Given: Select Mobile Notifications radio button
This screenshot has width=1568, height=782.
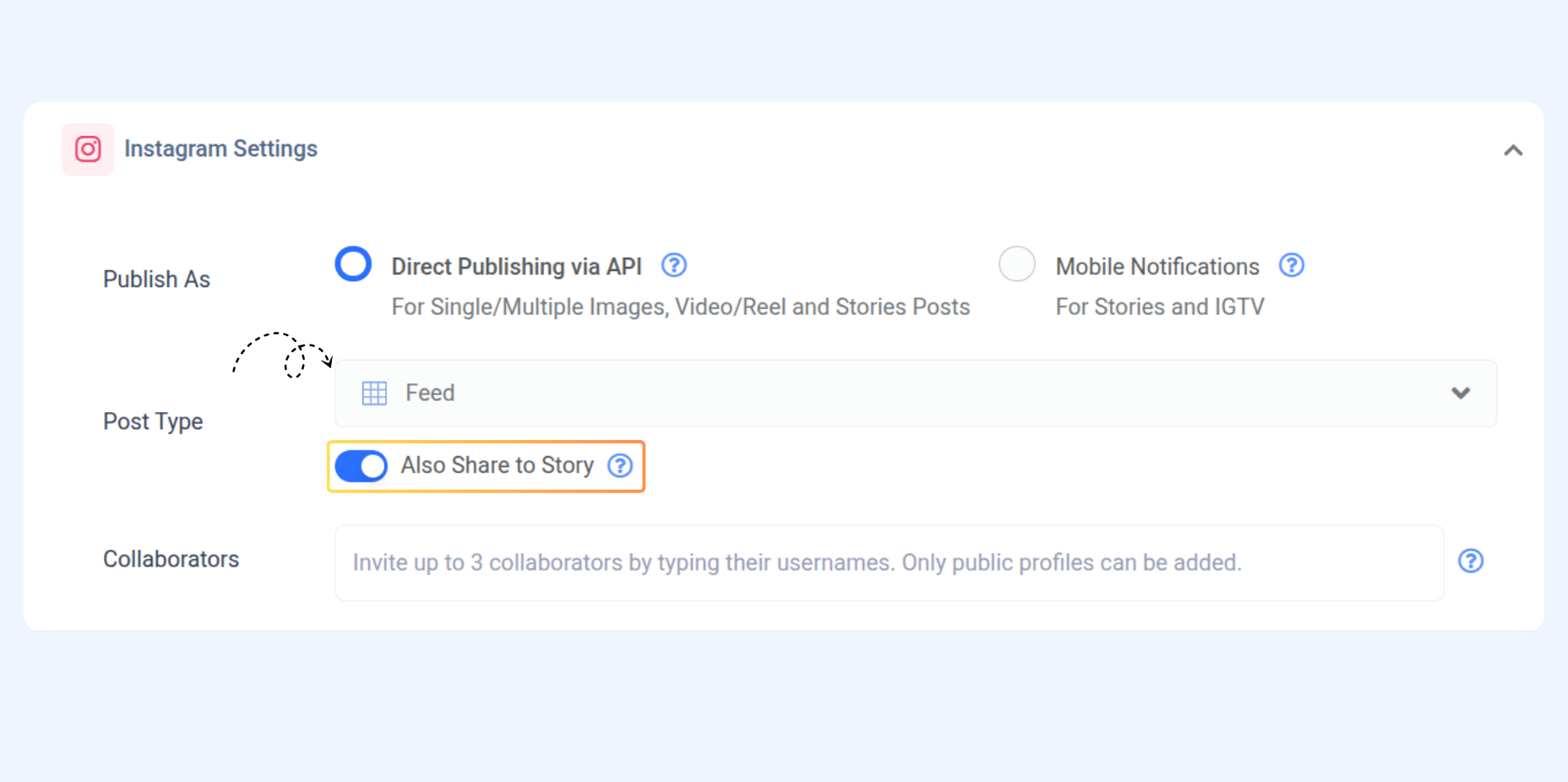Looking at the screenshot, I should (1016, 264).
